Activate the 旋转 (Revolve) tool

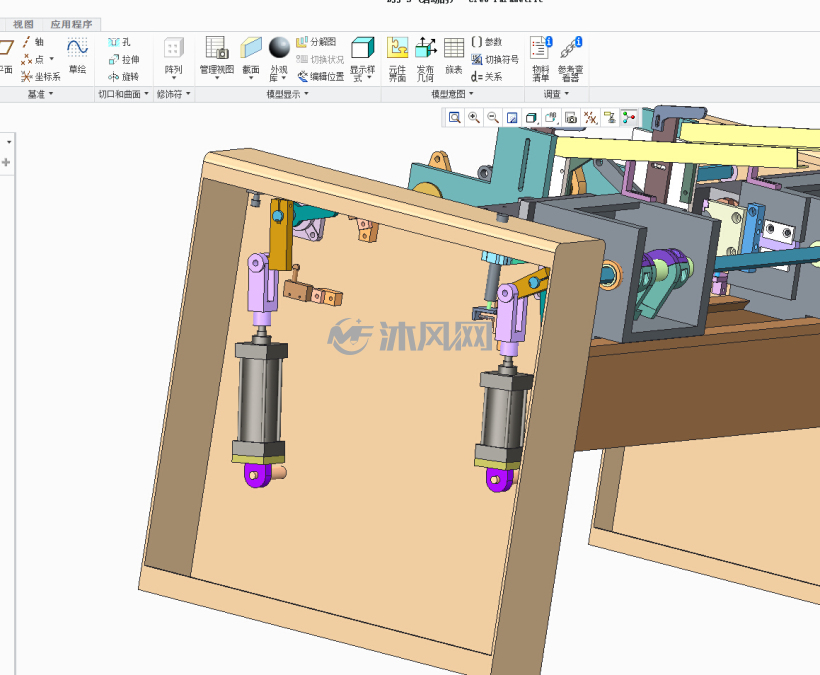(x=123, y=77)
